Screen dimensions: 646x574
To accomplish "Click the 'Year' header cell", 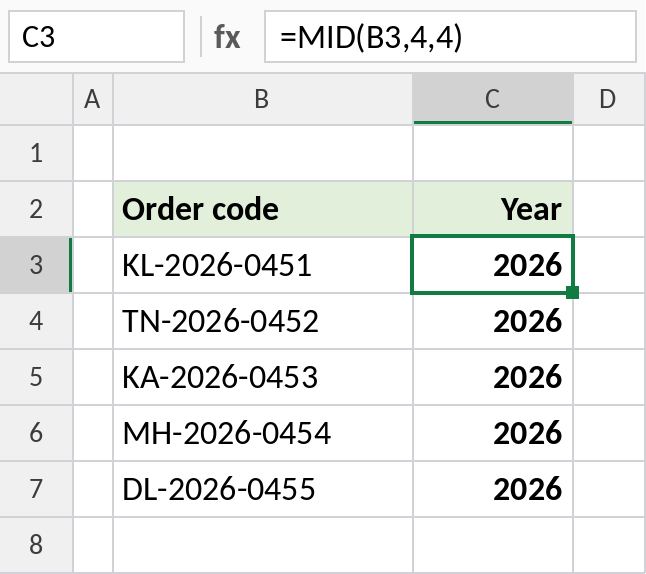I will point(493,209).
